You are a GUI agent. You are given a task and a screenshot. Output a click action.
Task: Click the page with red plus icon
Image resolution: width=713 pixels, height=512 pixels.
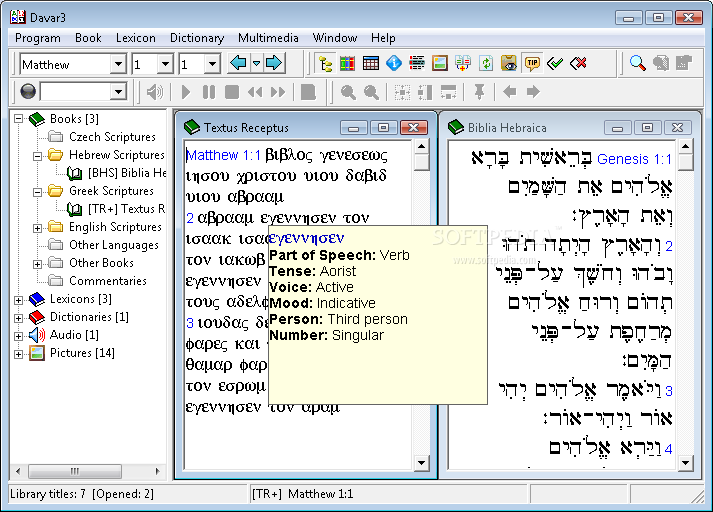(462, 64)
